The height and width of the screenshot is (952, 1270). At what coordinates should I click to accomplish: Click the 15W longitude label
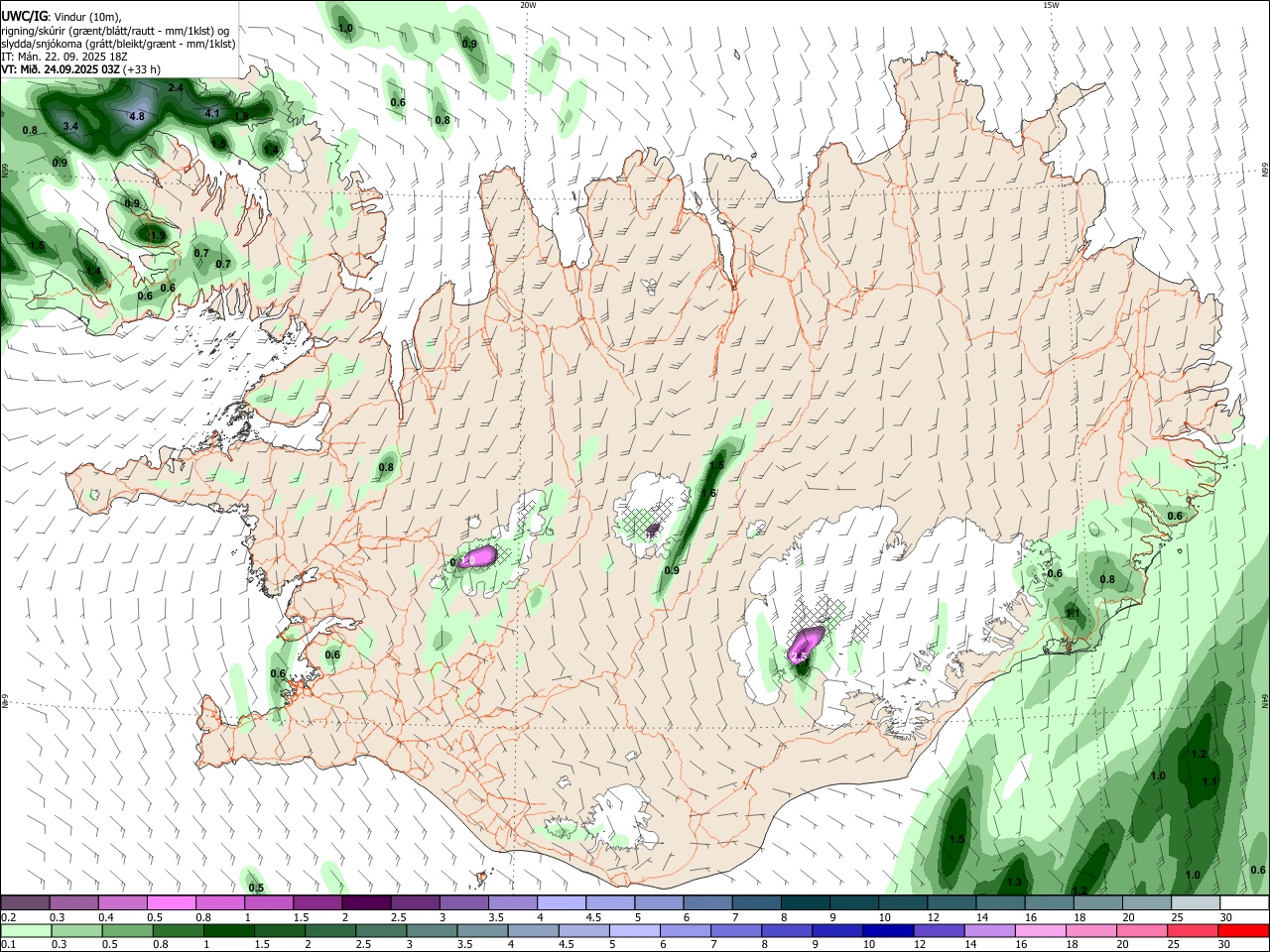1051,5
